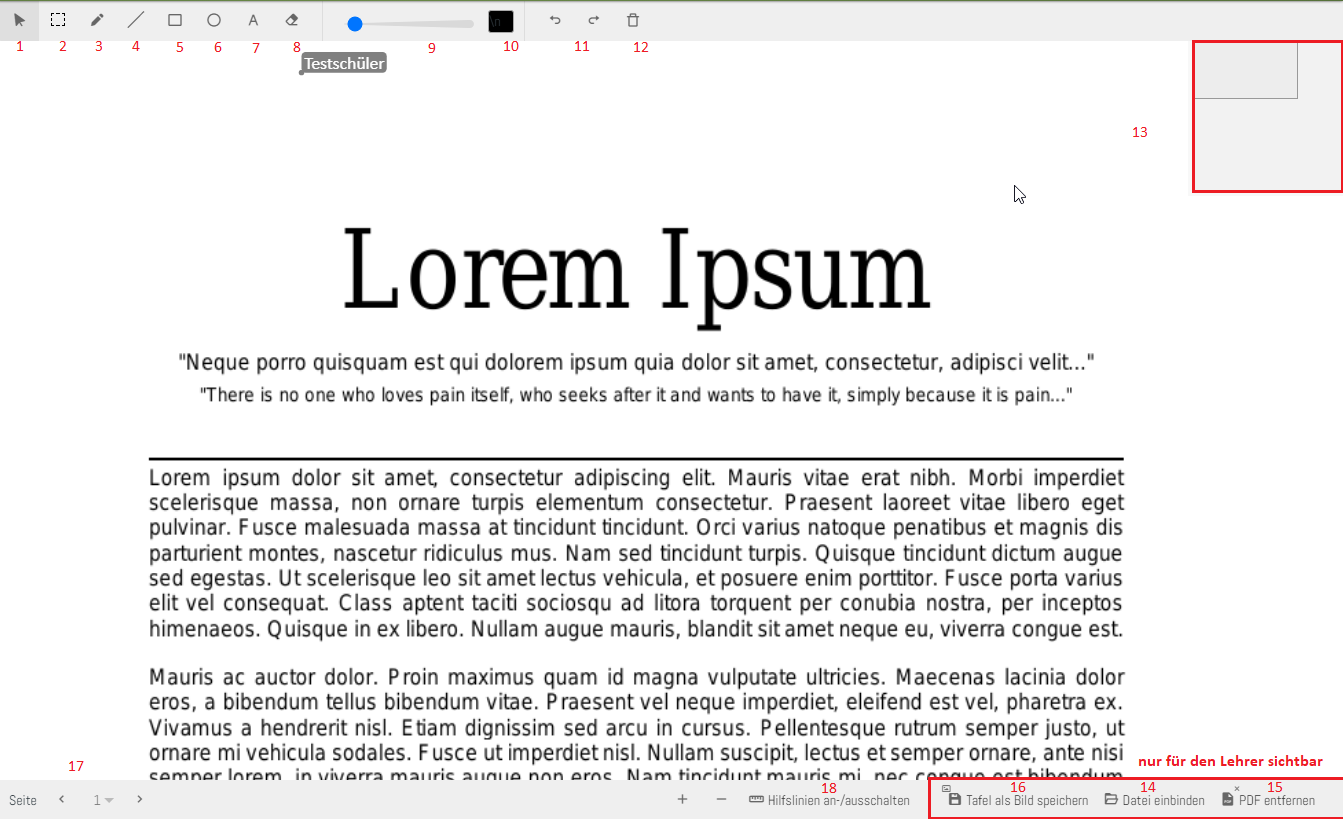Image resolution: width=1343 pixels, height=819 pixels.
Task: Select the straight line tool
Action: tap(136, 20)
